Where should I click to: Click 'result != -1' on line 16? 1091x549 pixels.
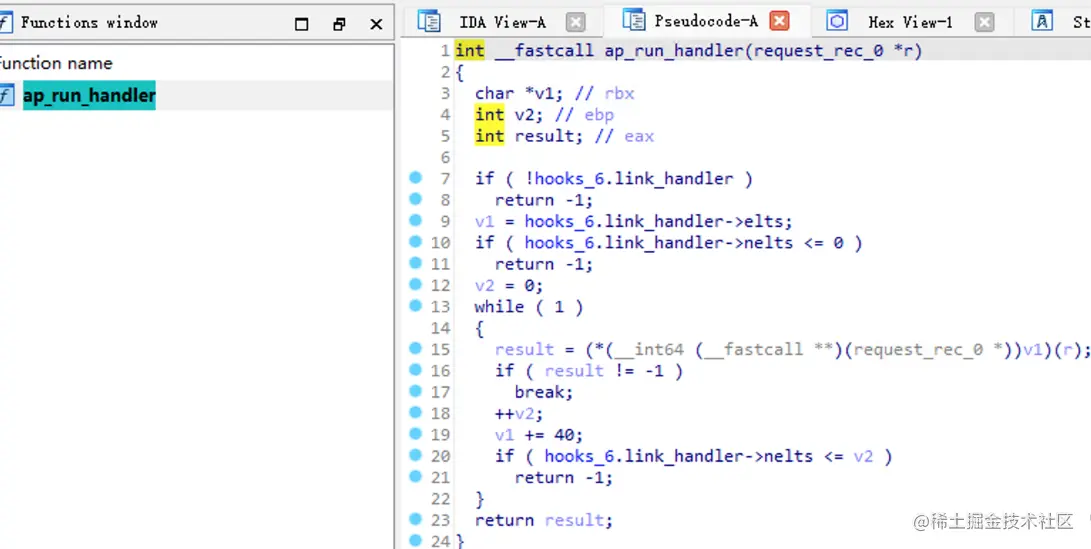coord(604,371)
